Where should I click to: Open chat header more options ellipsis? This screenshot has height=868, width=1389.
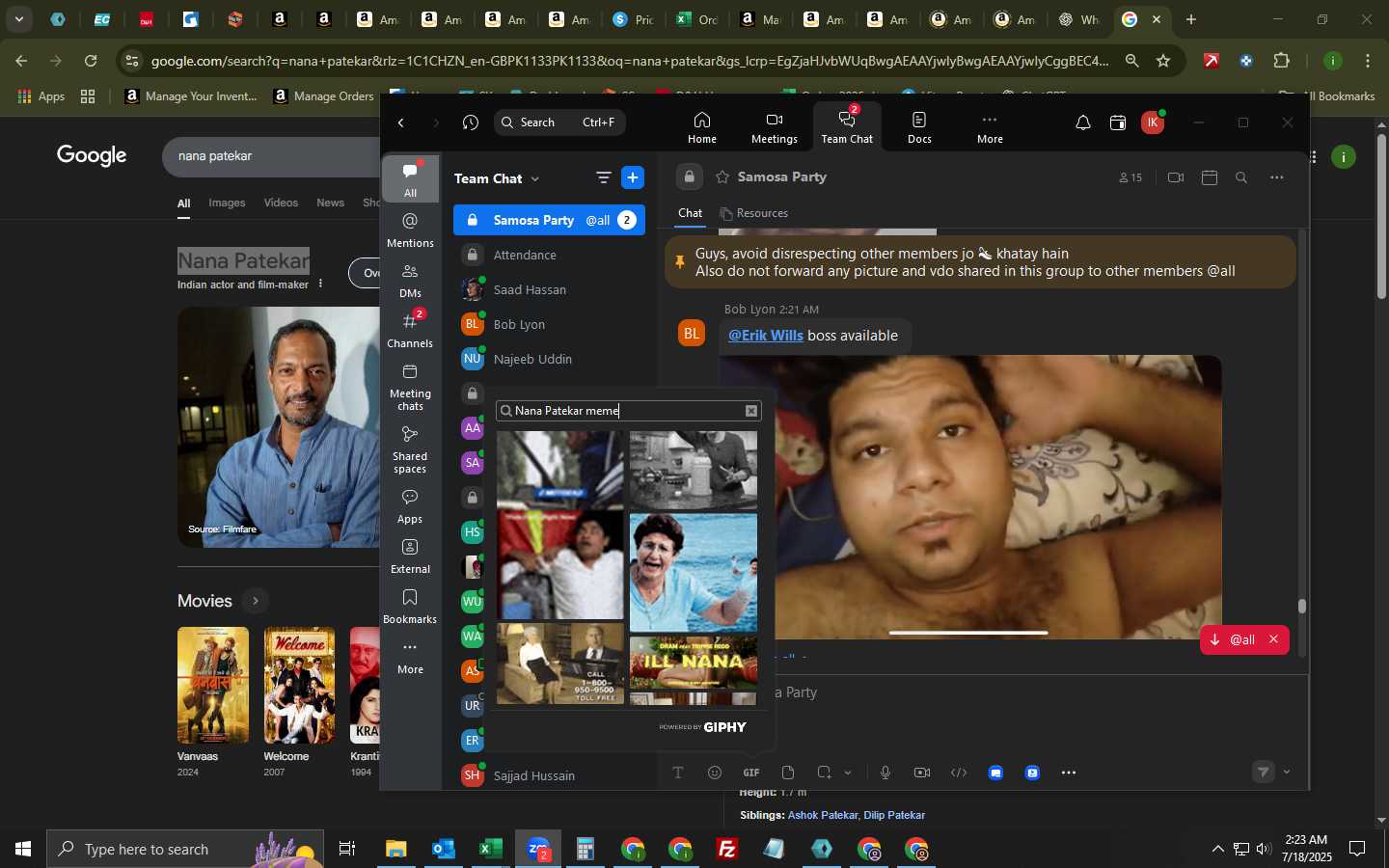[x=1277, y=177]
